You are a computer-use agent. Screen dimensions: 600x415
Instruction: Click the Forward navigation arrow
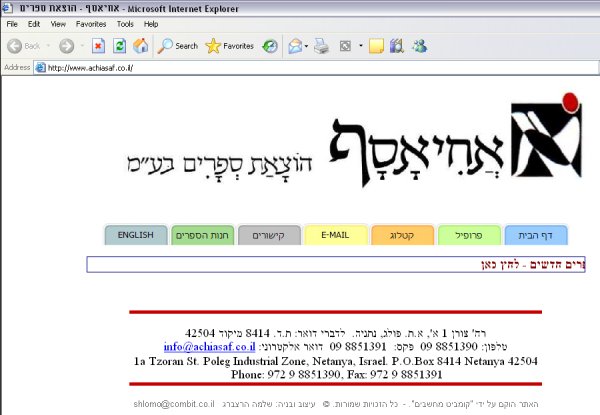click(x=67, y=46)
